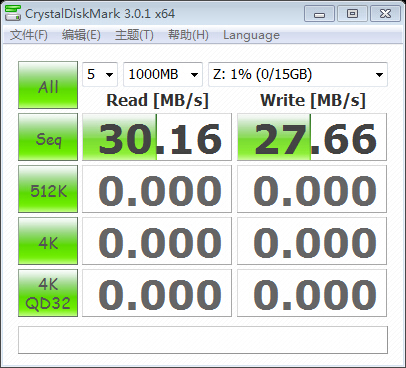Open the test count dropdown showing 5
The width and height of the screenshot is (406, 368).
coord(100,74)
